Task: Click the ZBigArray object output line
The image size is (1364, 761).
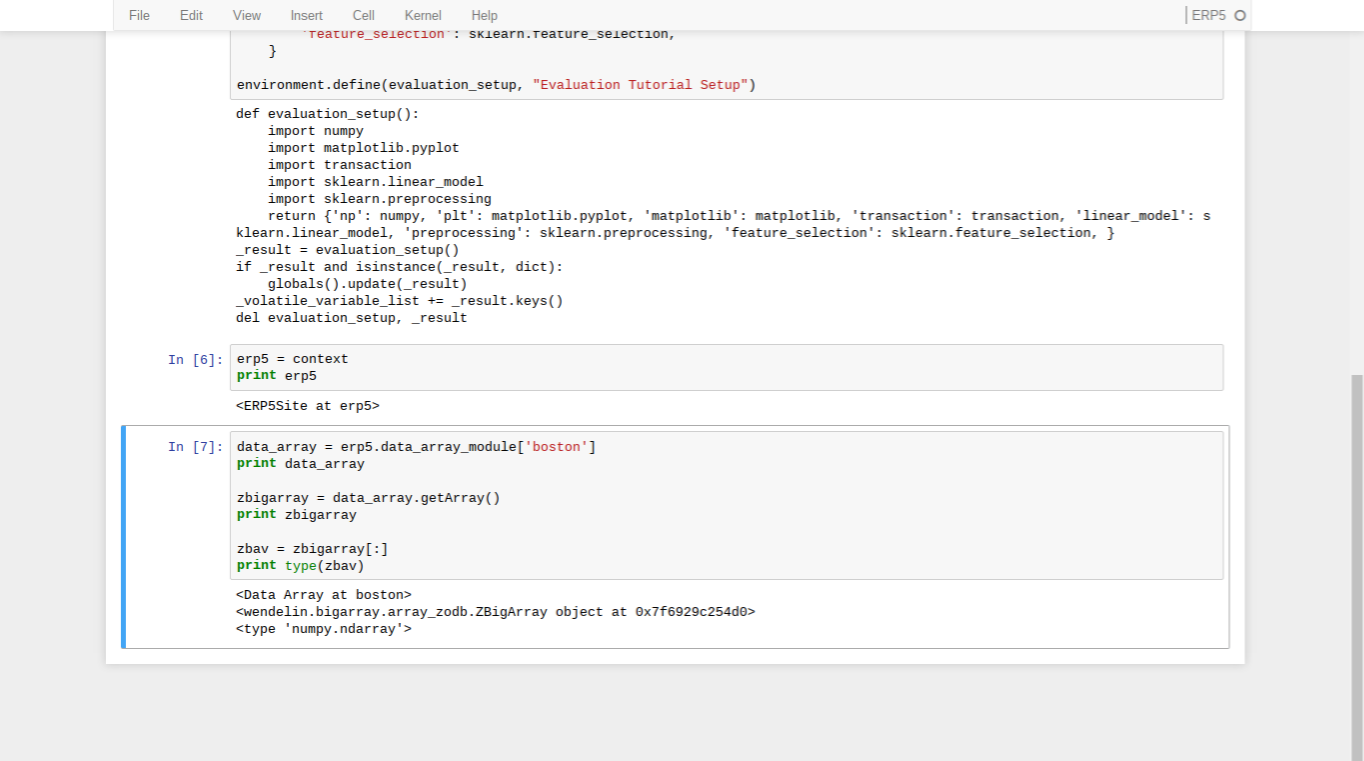Action: click(x=496, y=612)
